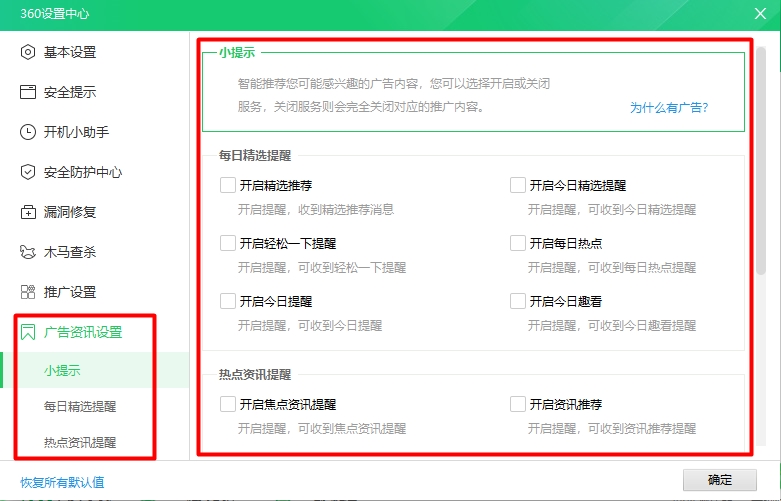
Task: Open the 基本设置 section
Action: click(x=70, y=52)
